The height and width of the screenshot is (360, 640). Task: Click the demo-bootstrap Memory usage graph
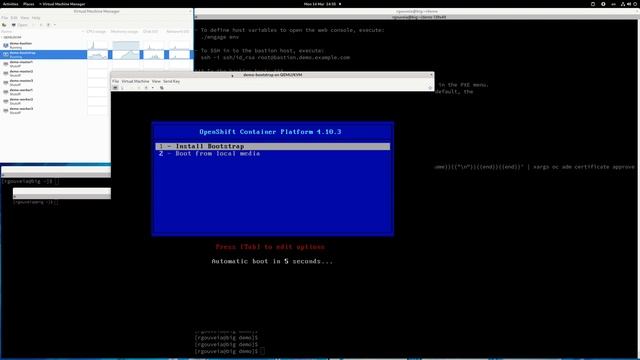(126, 54)
